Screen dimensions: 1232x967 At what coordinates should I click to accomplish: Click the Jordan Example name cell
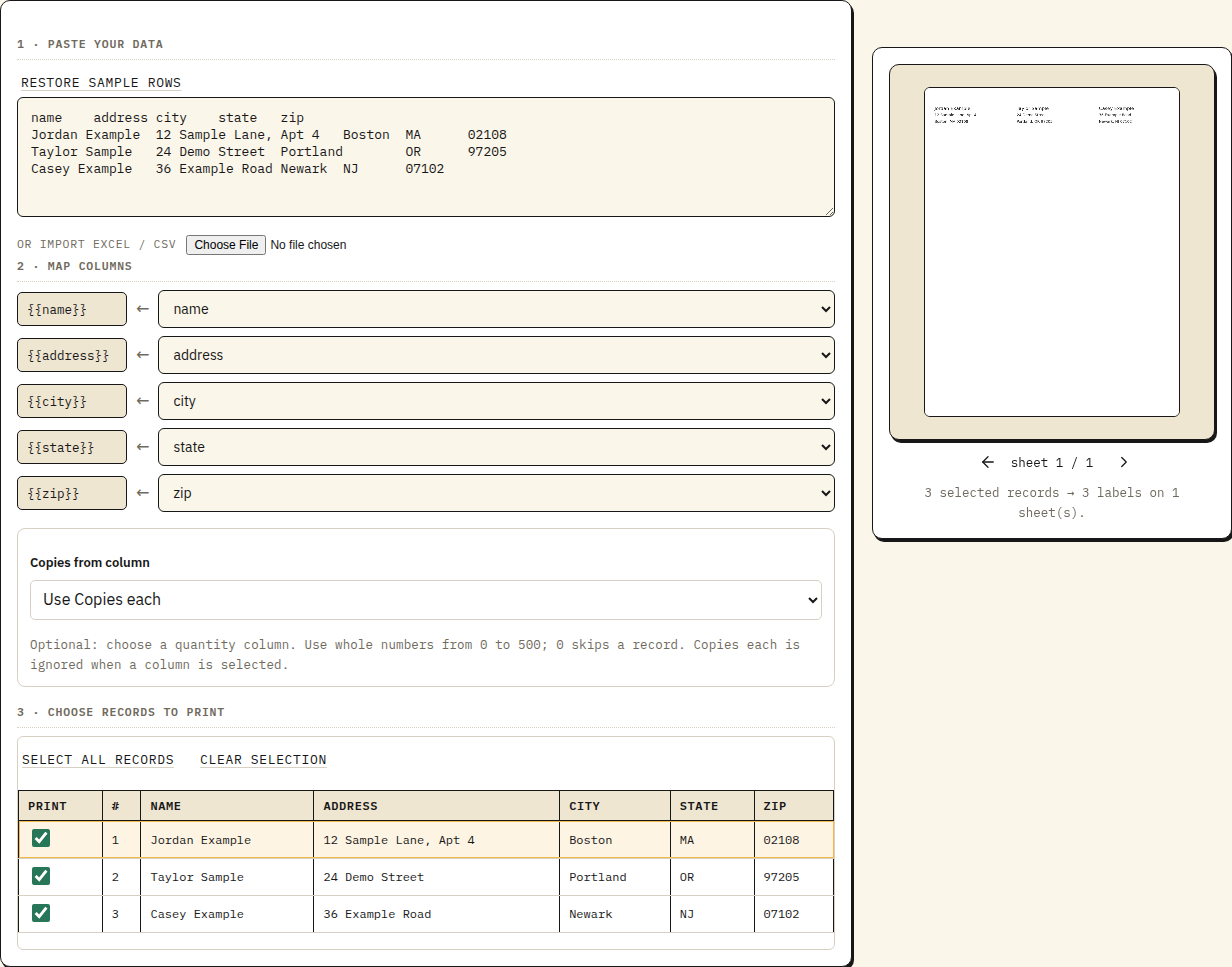(227, 840)
